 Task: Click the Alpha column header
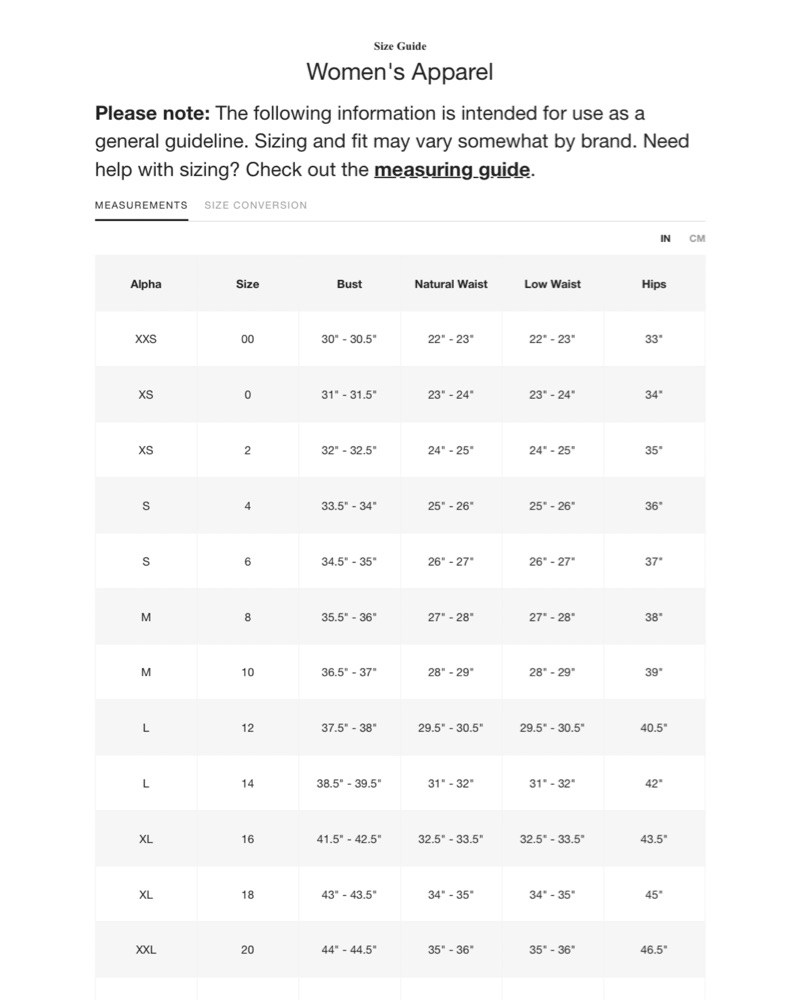tap(146, 284)
